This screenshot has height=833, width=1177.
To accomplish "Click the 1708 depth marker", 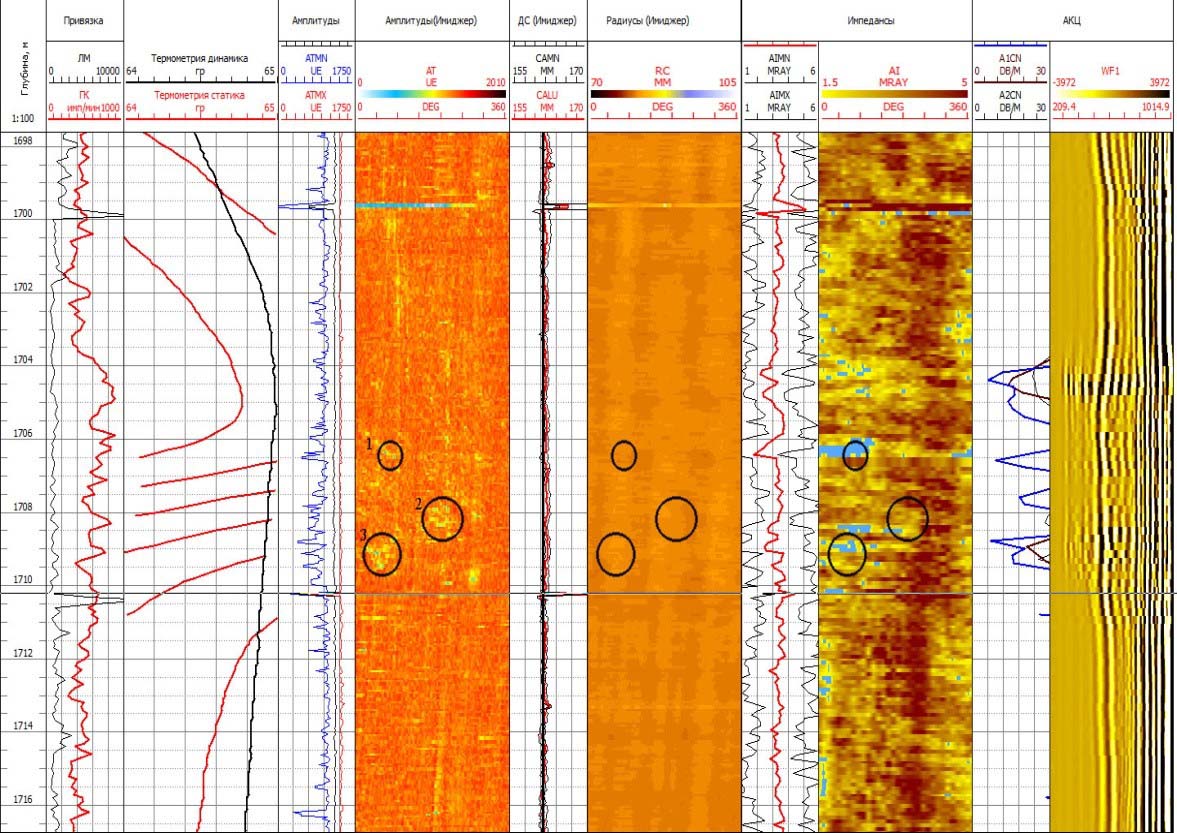I will click(x=22, y=507).
